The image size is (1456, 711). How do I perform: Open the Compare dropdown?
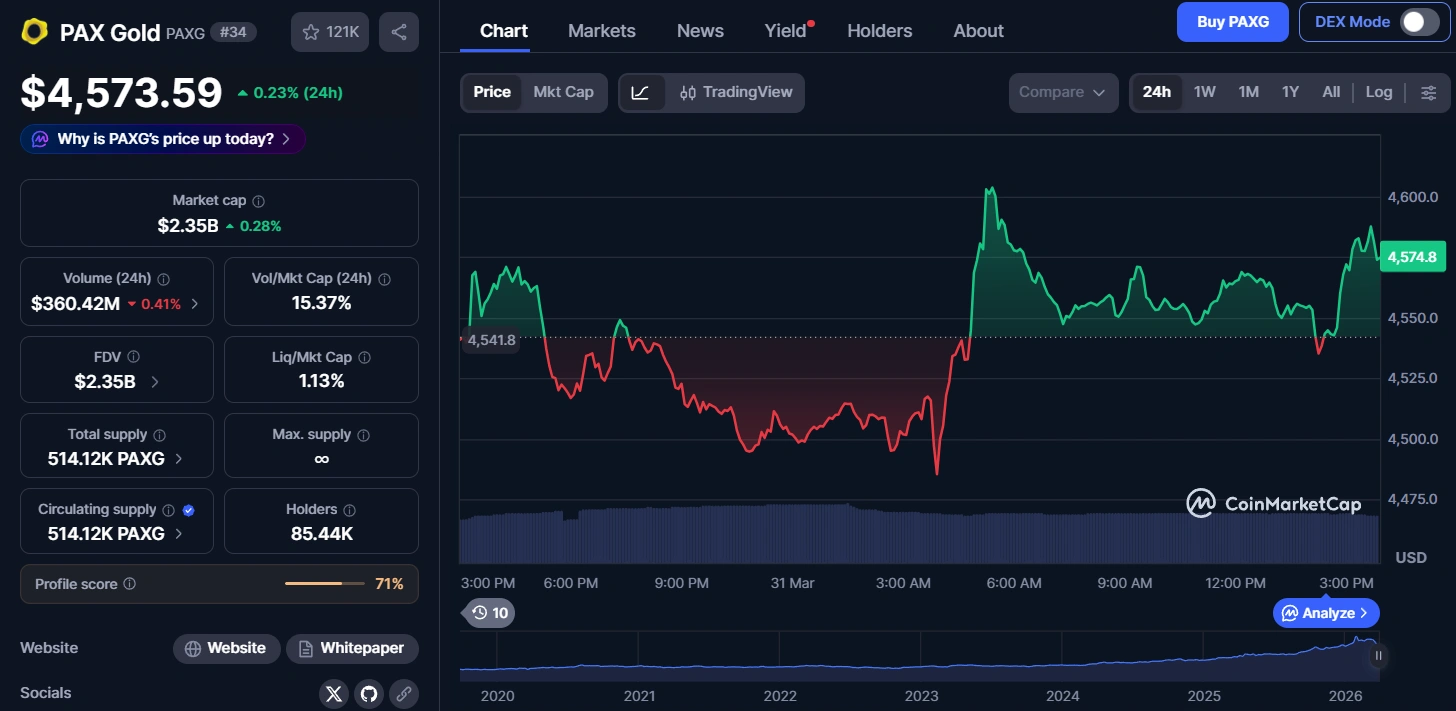(x=1062, y=92)
